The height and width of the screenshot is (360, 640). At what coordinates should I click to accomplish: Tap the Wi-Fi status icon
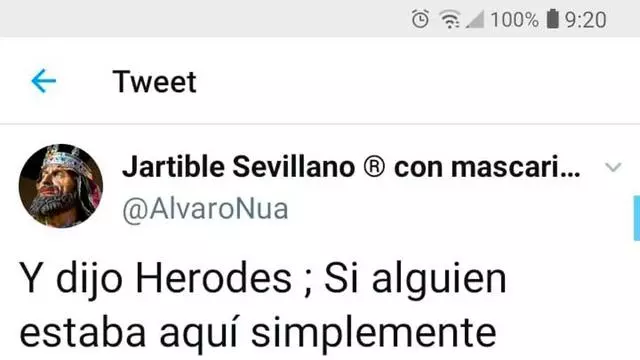click(x=449, y=20)
